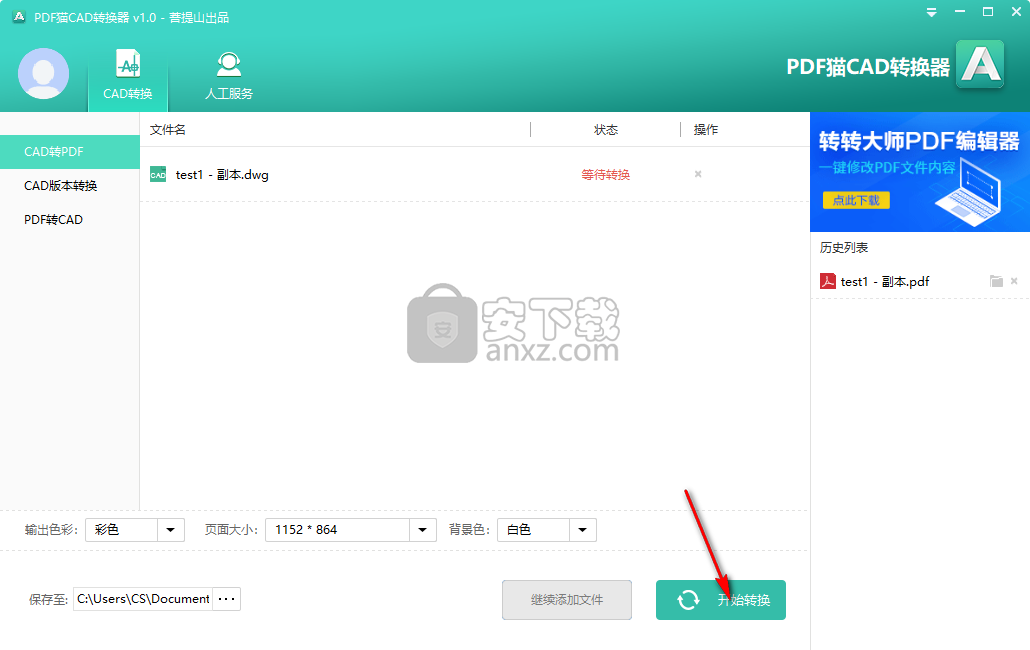Click the 操作 column header
This screenshot has height=650, width=1030.
(705, 130)
